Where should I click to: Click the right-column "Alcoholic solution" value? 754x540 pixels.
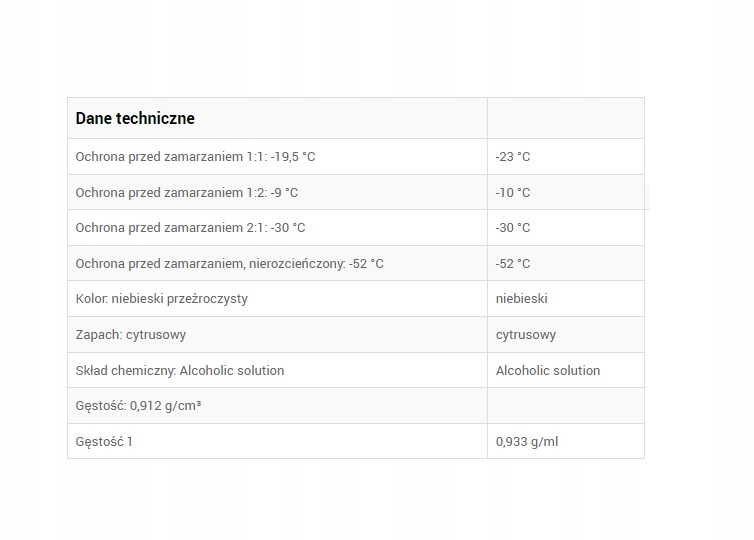pos(548,370)
